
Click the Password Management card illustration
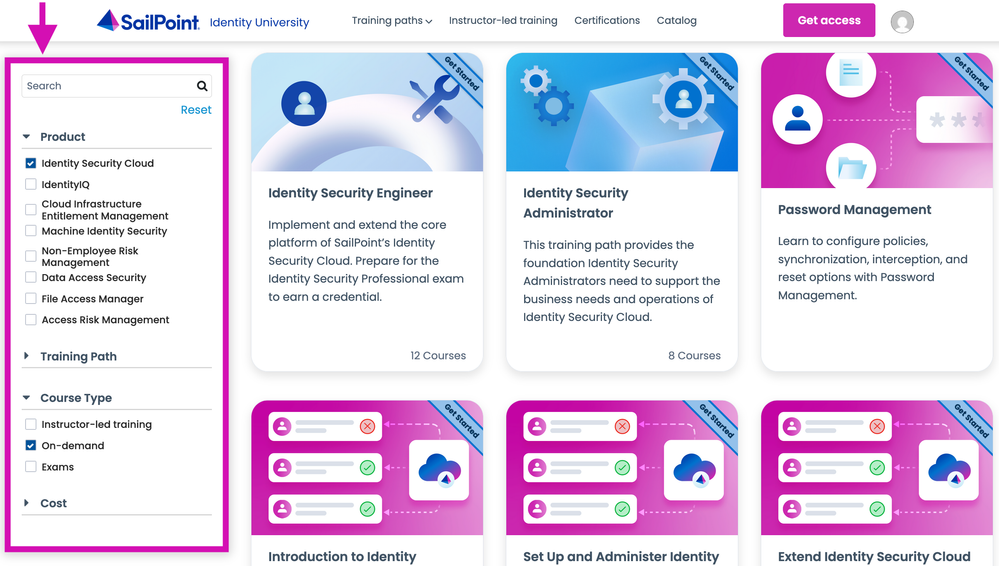[x=876, y=120]
